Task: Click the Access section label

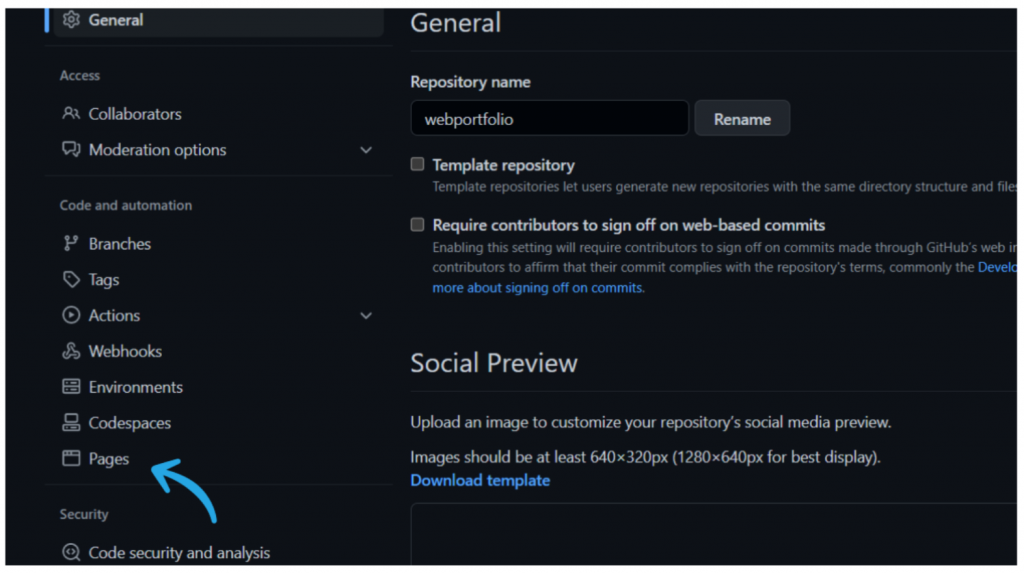Action: 80,76
